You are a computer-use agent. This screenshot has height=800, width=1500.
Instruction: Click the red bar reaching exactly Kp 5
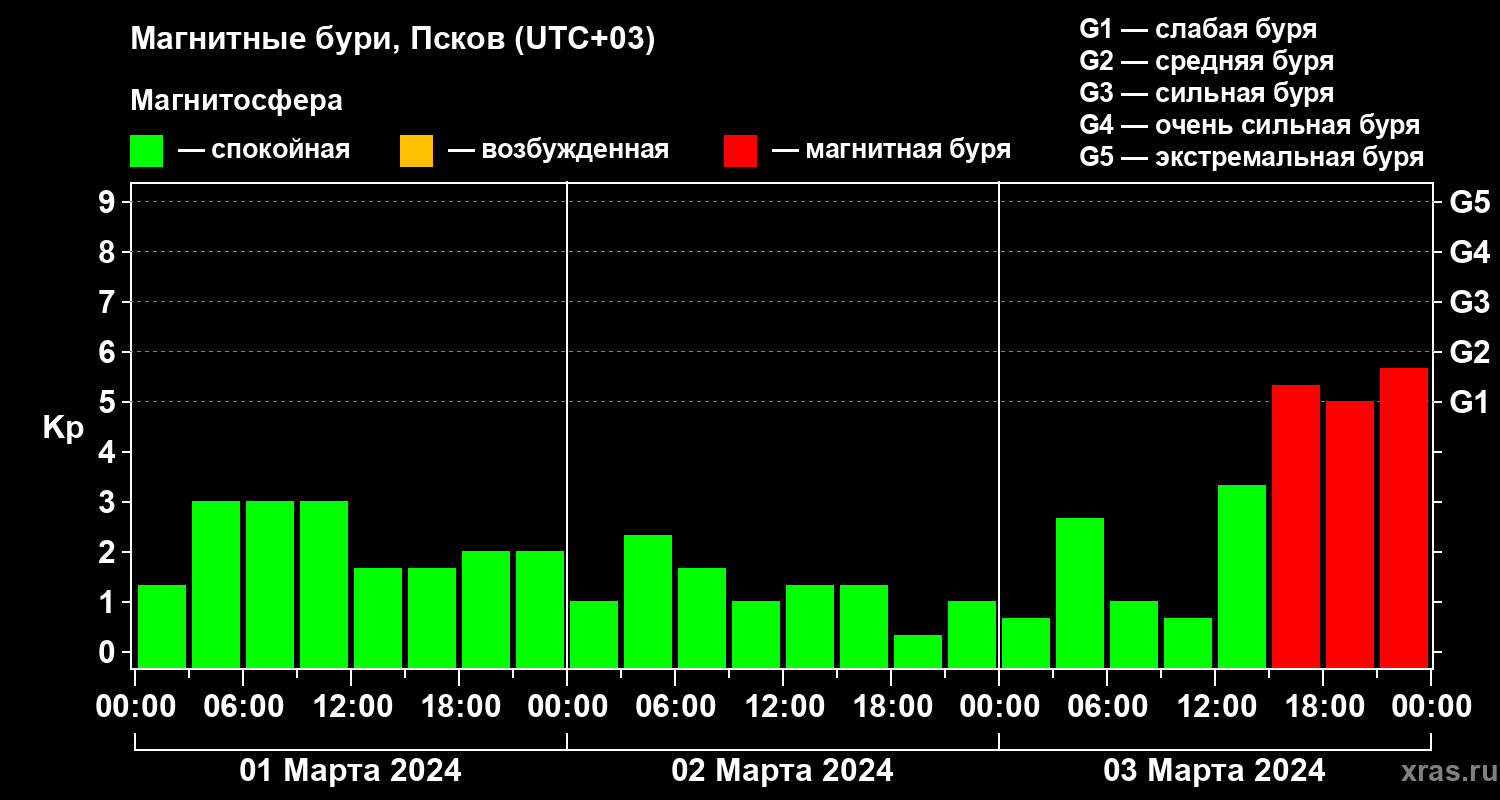(1350, 535)
